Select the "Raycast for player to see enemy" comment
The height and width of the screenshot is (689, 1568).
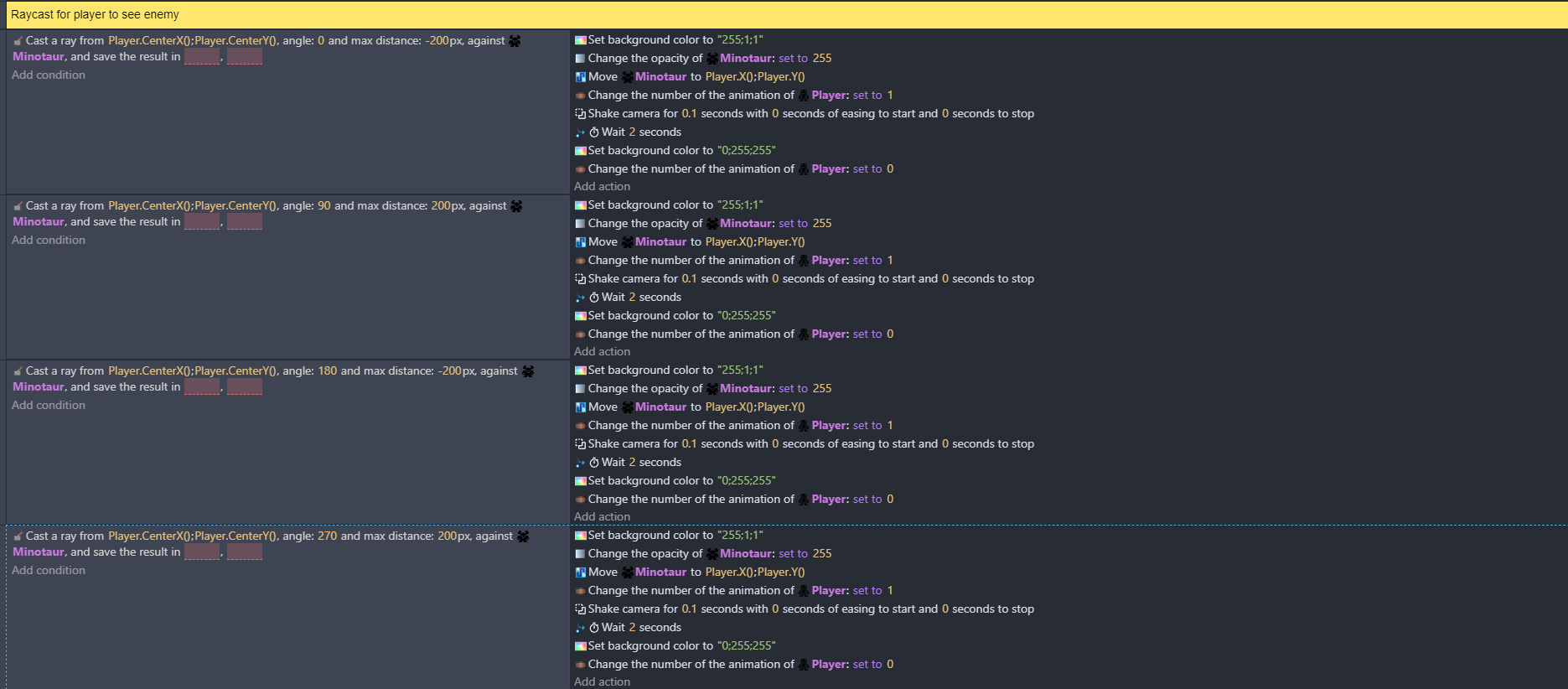click(x=95, y=15)
